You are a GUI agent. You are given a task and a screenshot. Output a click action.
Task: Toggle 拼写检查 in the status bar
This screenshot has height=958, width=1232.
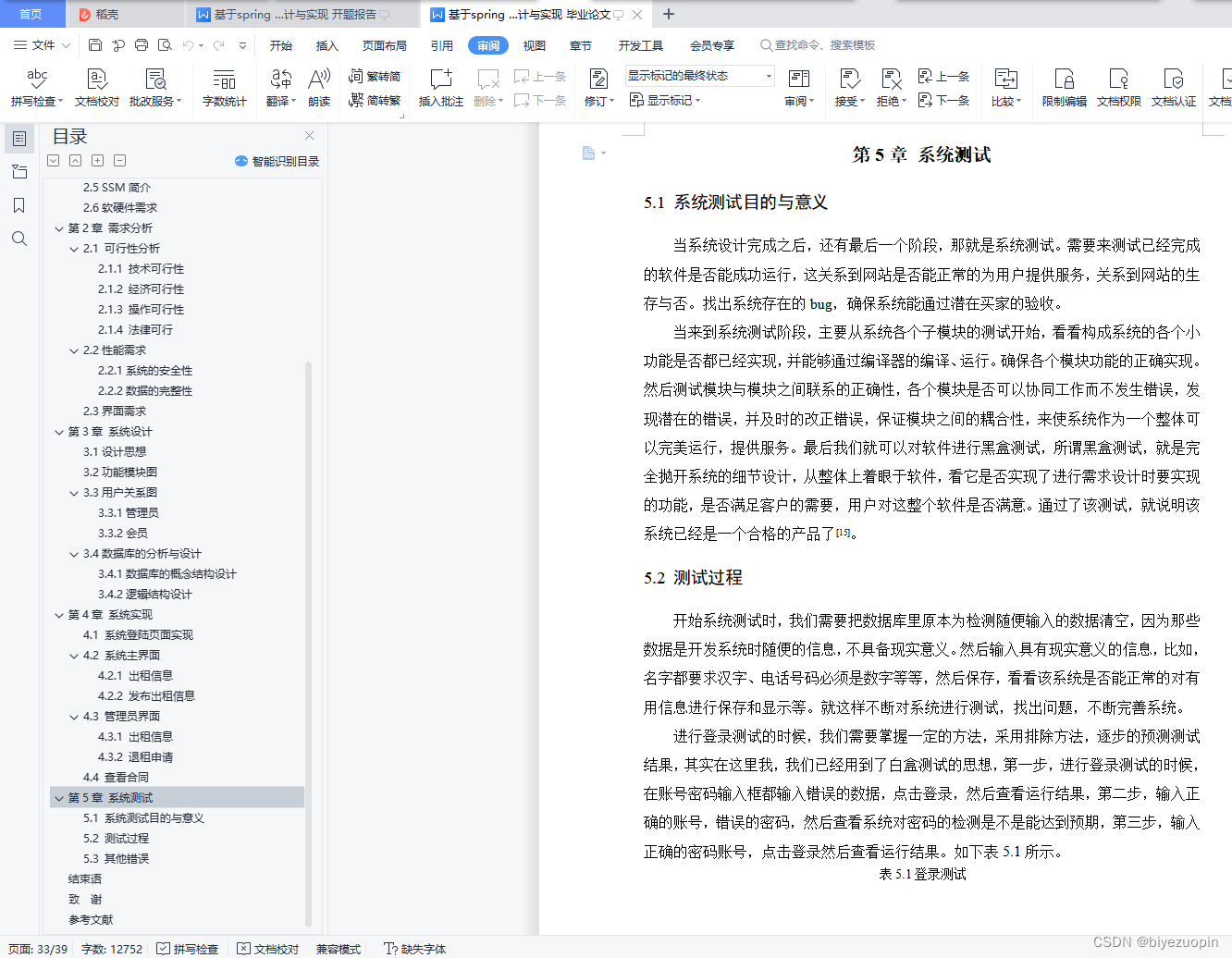pos(188,949)
